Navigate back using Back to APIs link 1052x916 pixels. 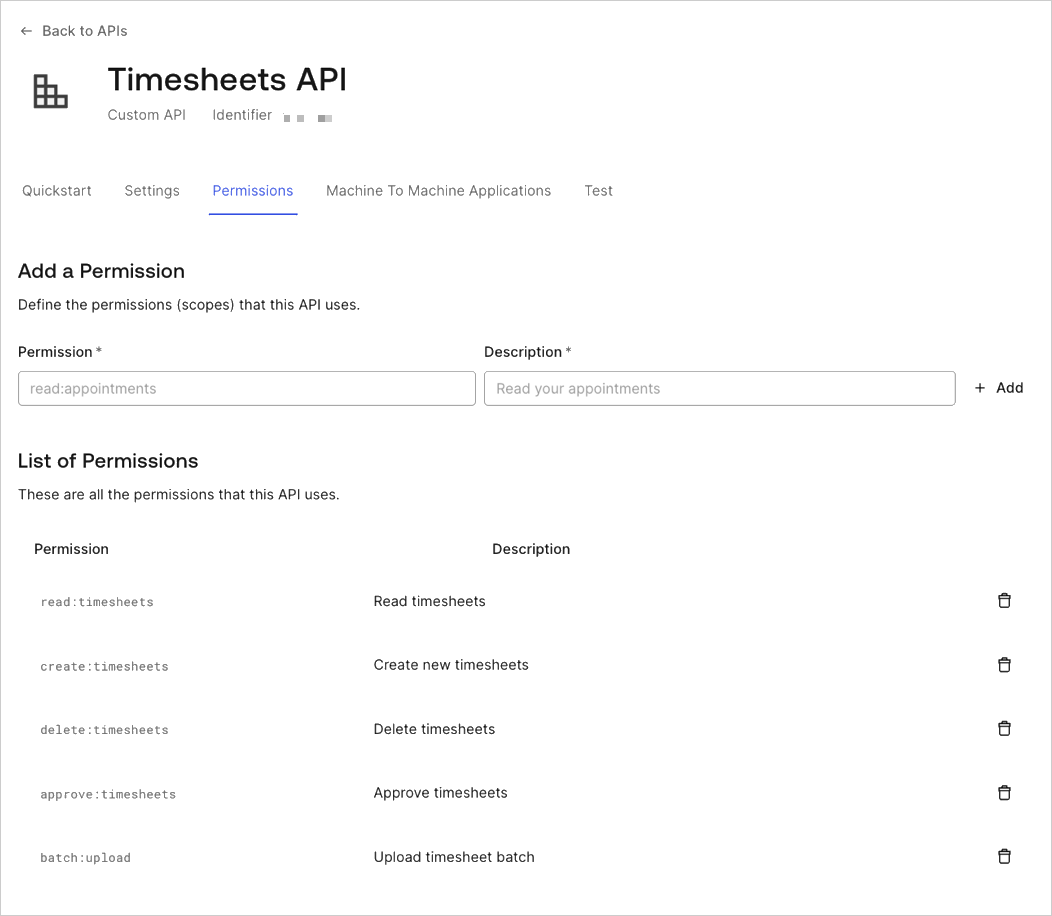point(85,31)
